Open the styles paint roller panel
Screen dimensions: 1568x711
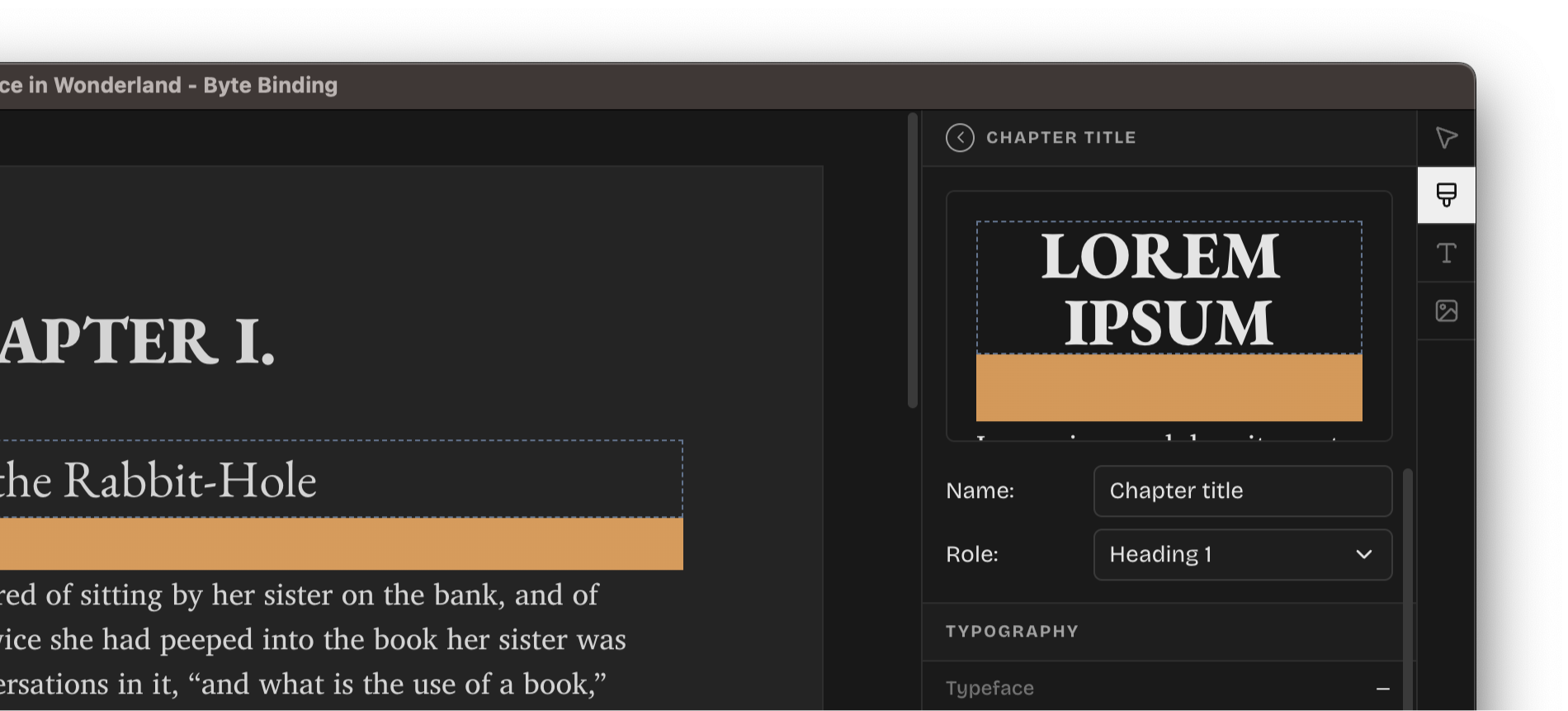pyautogui.click(x=1446, y=195)
